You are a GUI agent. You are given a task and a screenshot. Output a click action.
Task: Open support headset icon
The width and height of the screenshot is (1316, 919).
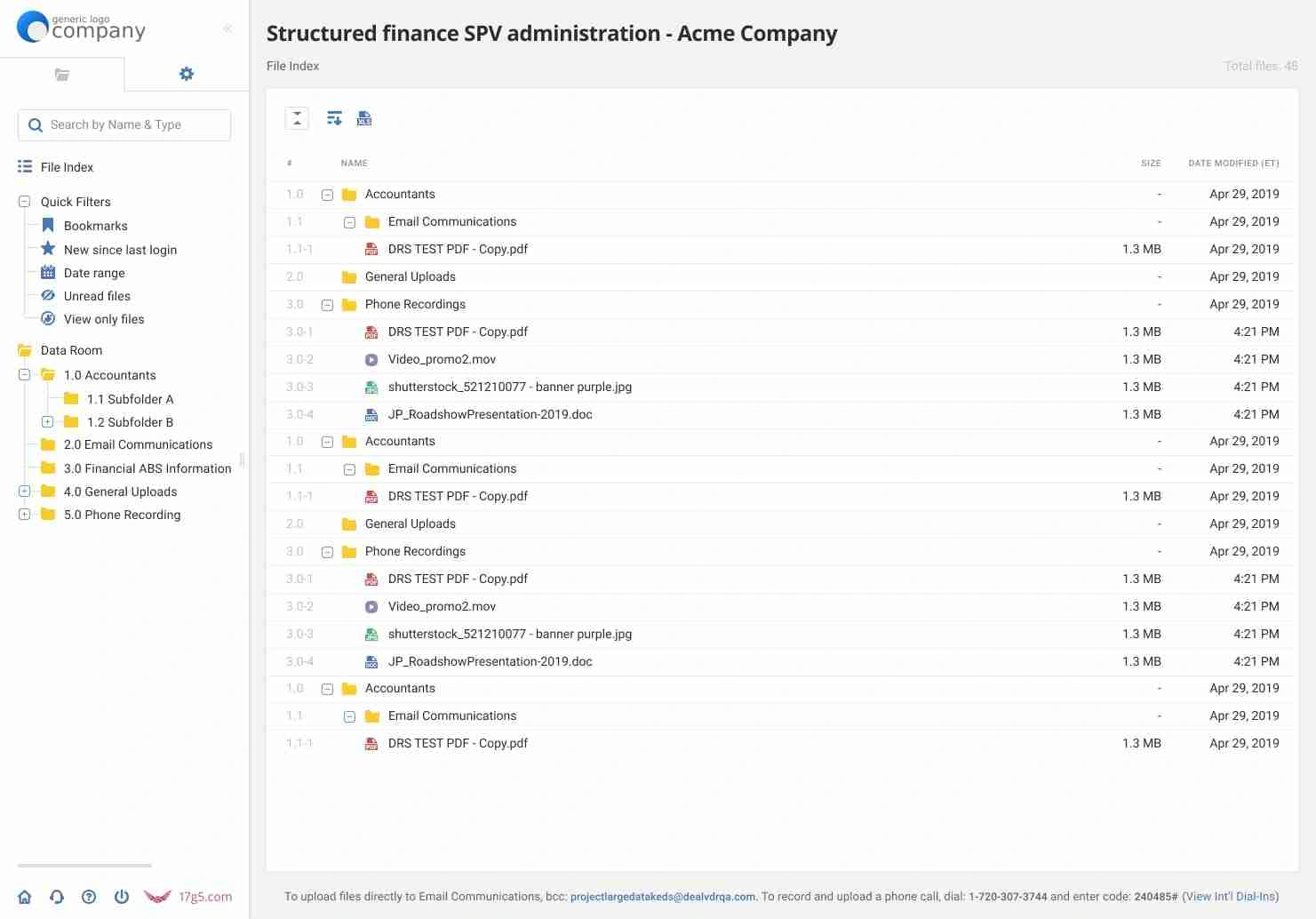[x=57, y=897]
